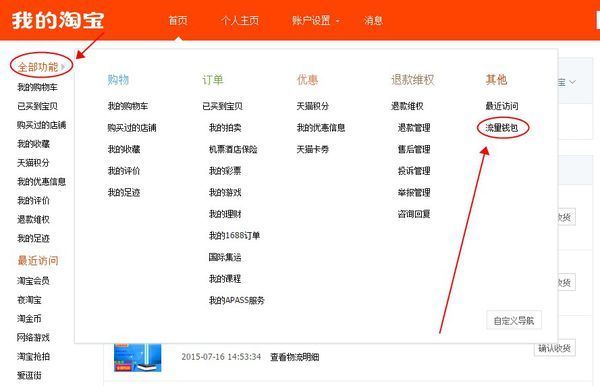
Task: Select 已买到宝贝 in the 订单 column
Action: point(222,106)
